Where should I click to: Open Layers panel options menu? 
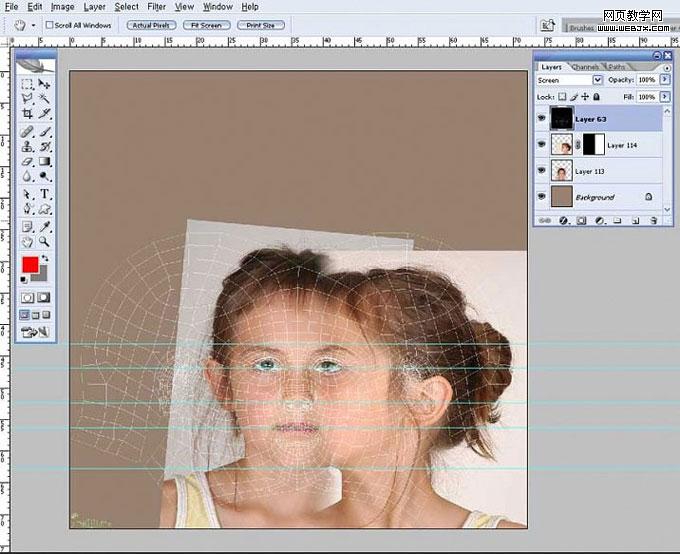[667, 68]
